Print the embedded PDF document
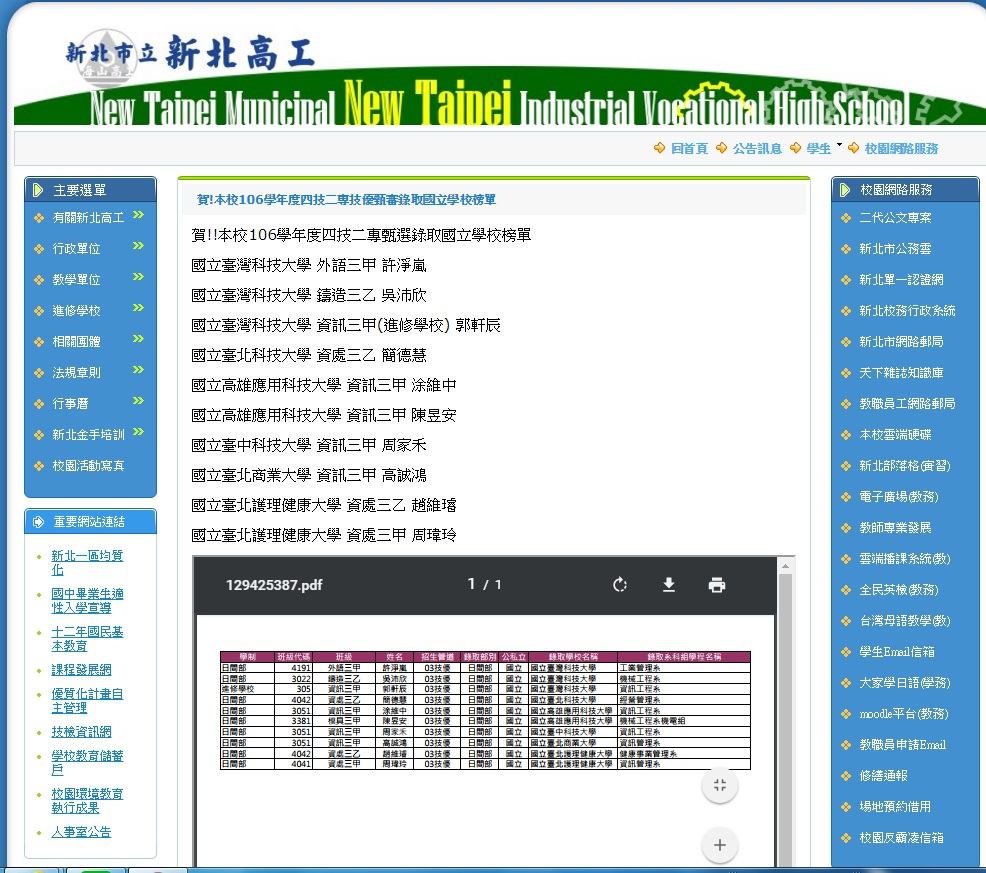This screenshot has height=873, width=986. point(717,585)
